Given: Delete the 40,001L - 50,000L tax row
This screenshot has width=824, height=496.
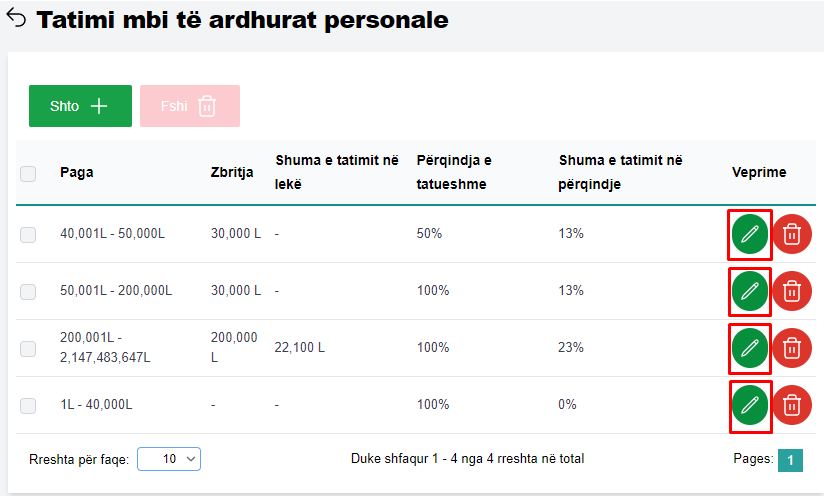Looking at the screenshot, I should pos(792,234).
